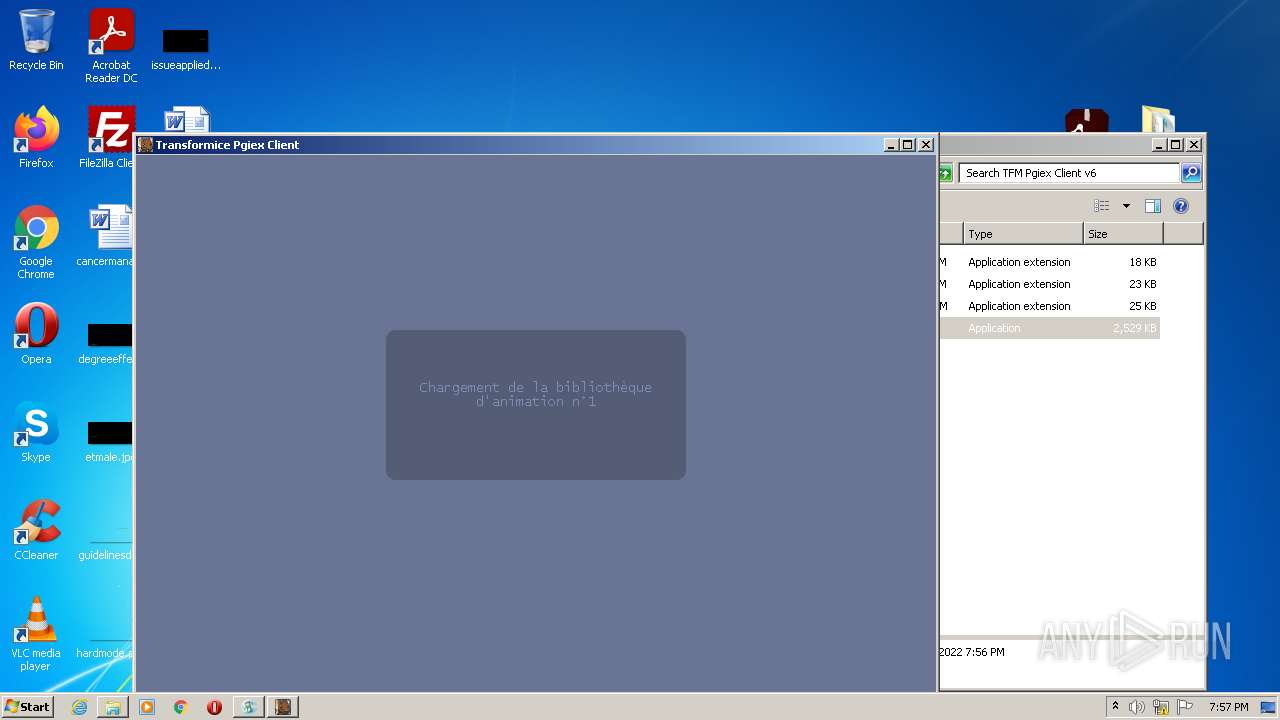Show hidden tray icons arrow
Screen dimensions: 1280x720
[x=1115, y=707]
